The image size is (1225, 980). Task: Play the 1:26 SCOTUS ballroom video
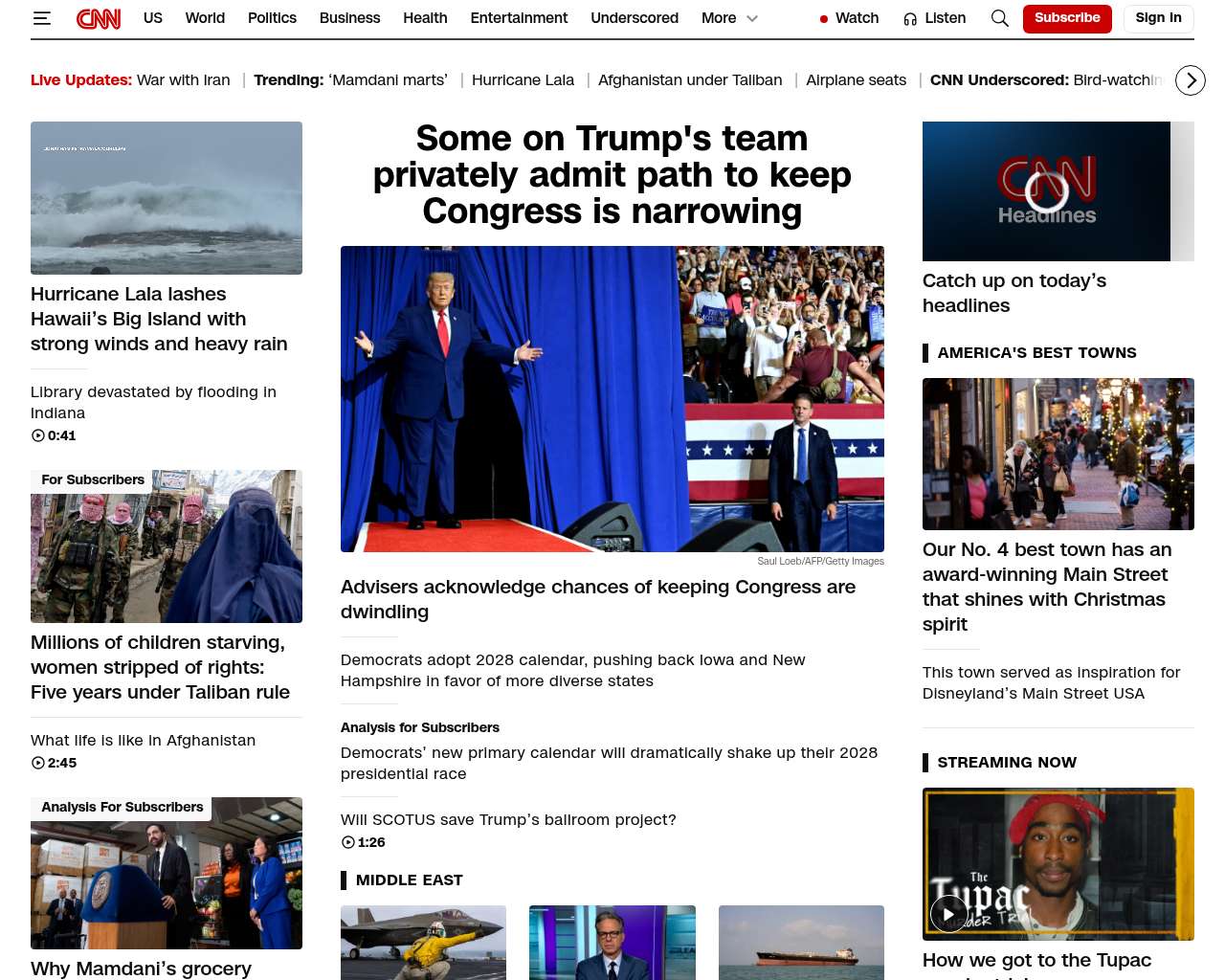pos(348,842)
